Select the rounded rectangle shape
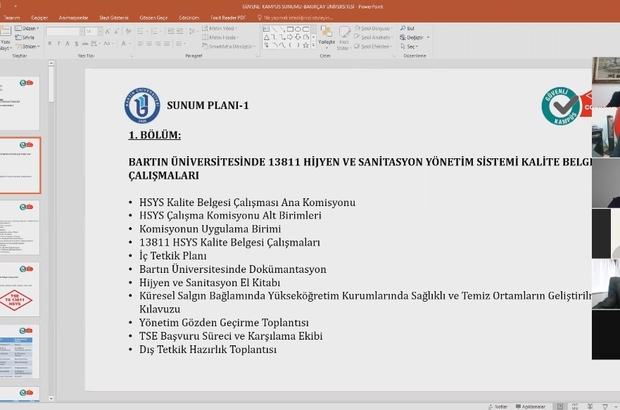 306,29
